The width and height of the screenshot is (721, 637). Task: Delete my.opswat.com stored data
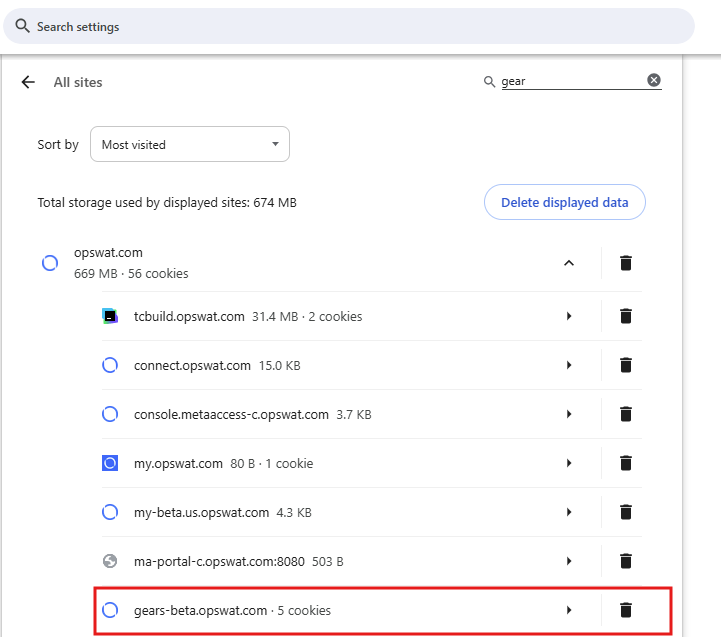click(x=626, y=463)
